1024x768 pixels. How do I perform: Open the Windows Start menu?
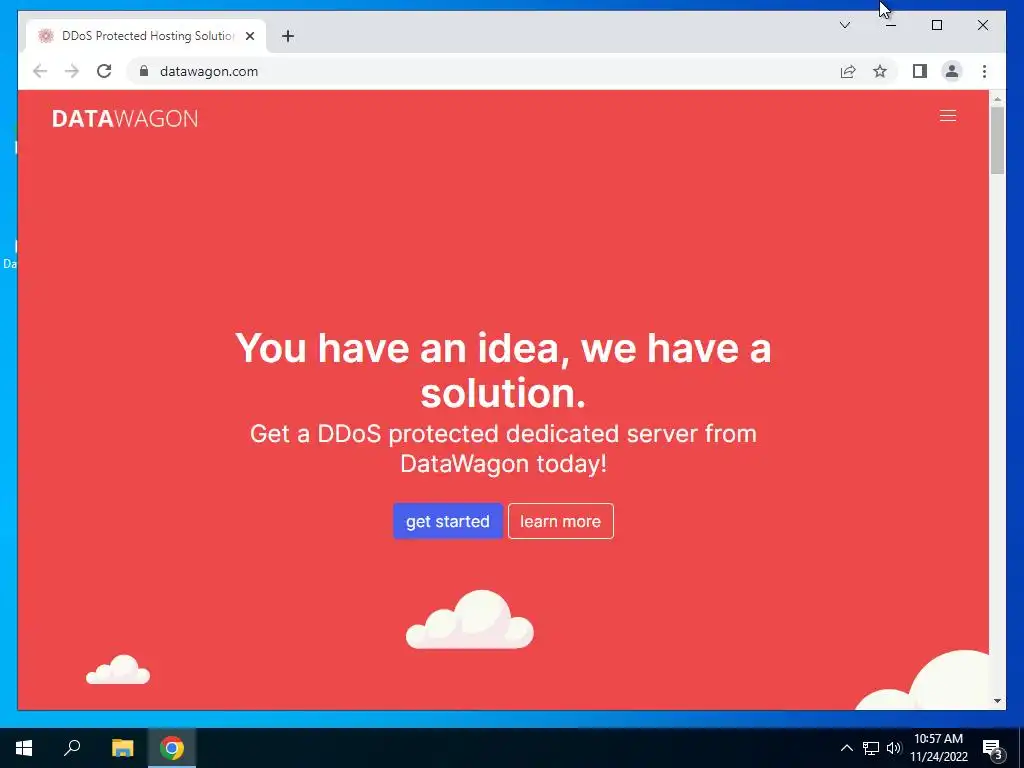click(x=24, y=748)
